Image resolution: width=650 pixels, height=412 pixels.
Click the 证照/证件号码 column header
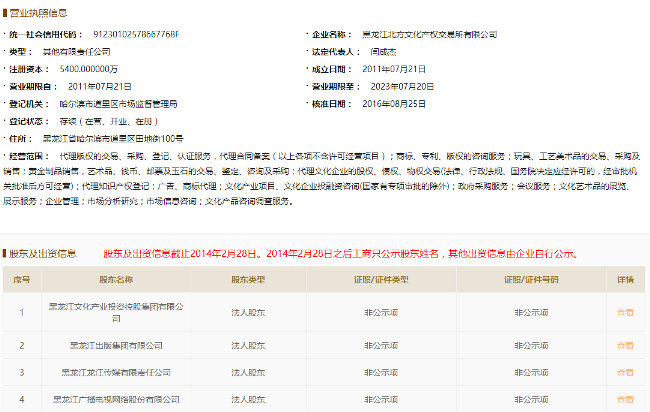point(531,280)
